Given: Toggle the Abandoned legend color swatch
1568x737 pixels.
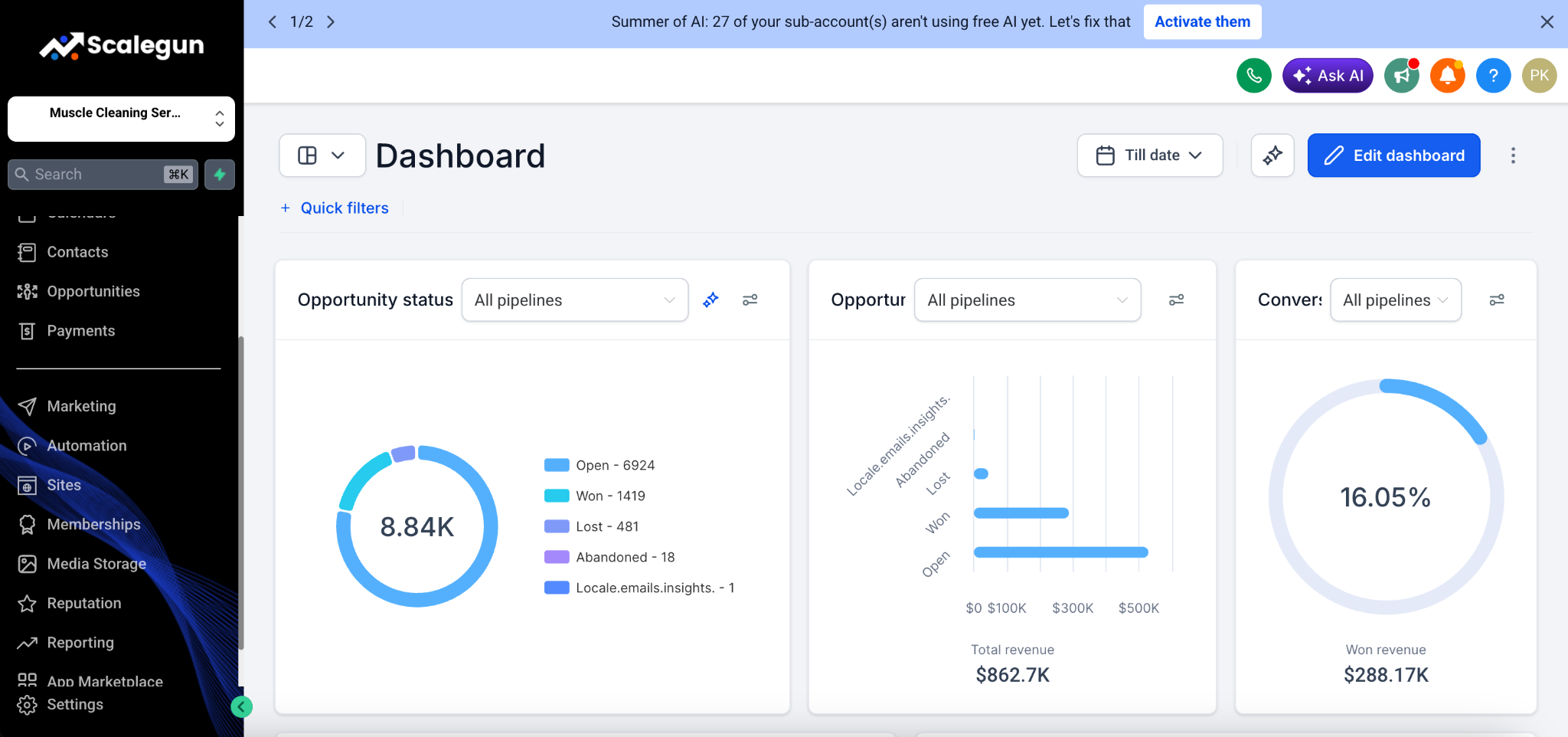Looking at the screenshot, I should click(x=557, y=557).
